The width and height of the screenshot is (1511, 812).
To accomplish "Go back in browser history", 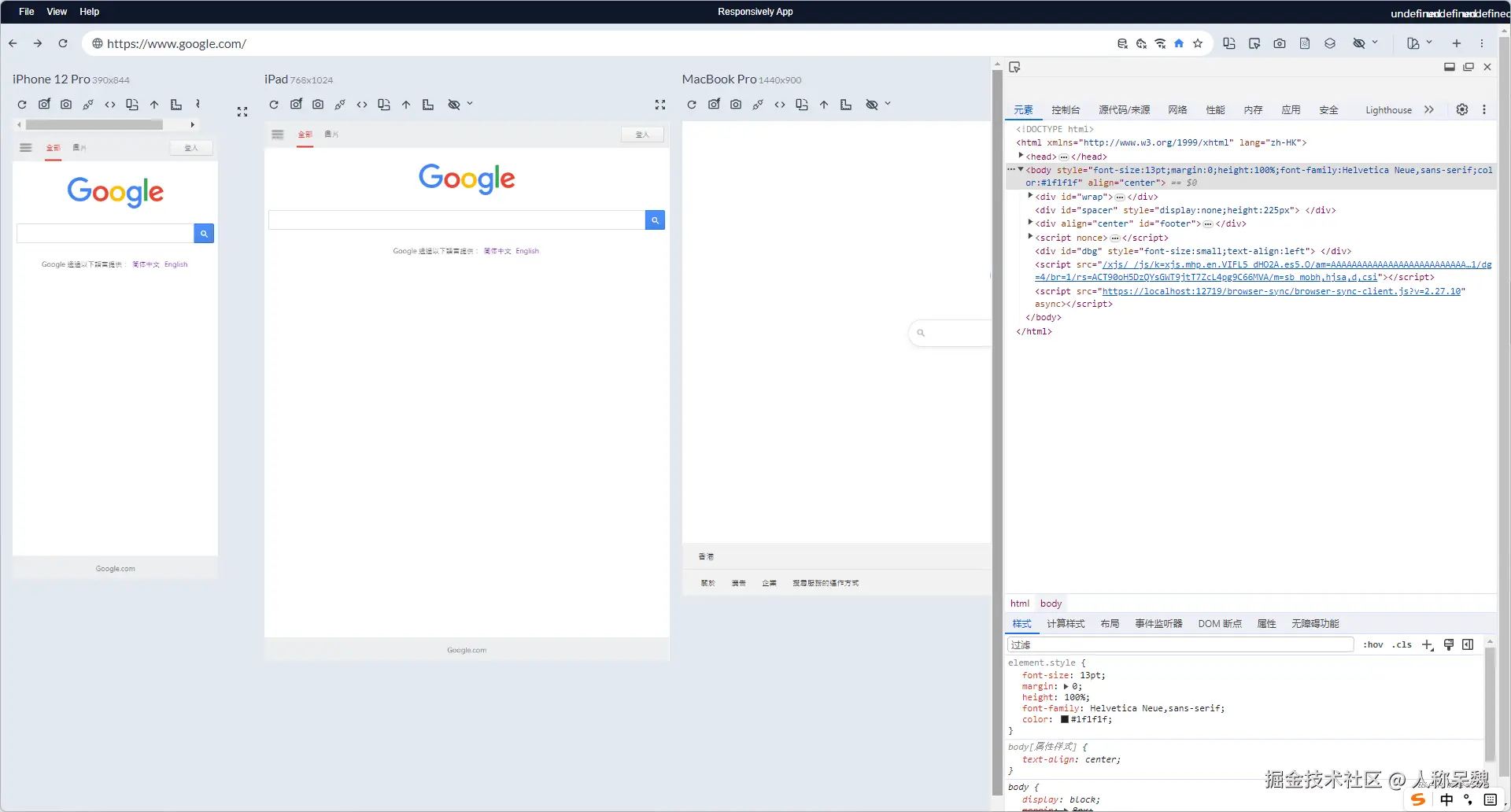I will point(13,43).
